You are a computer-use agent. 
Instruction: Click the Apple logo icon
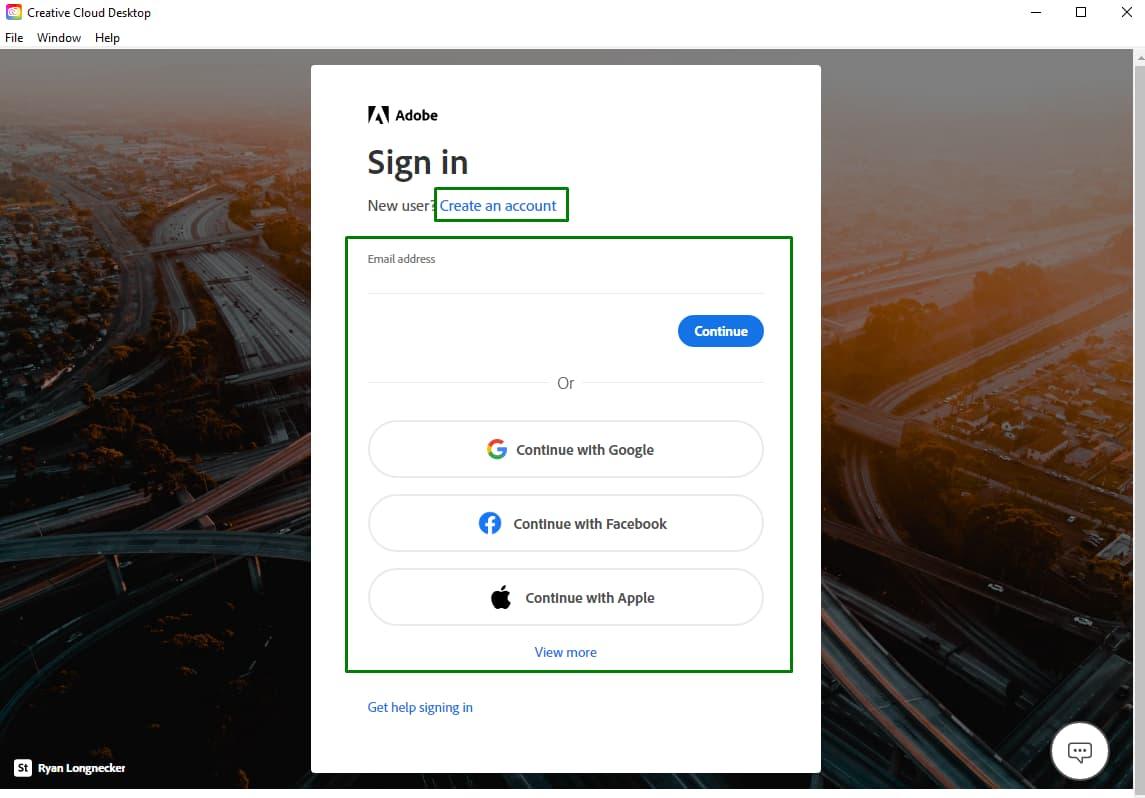(x=501, y=596)
